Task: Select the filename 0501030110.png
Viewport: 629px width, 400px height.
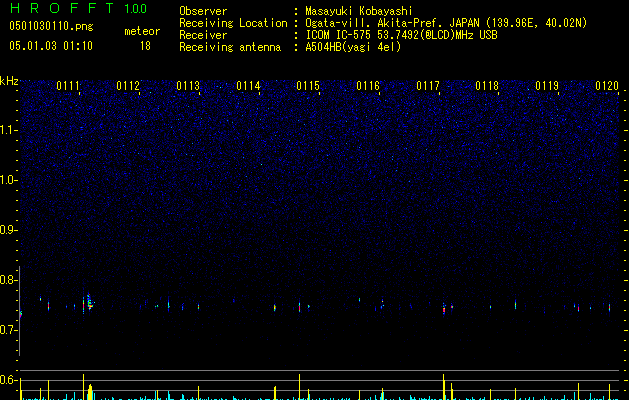Action: (x=51, y=26)
